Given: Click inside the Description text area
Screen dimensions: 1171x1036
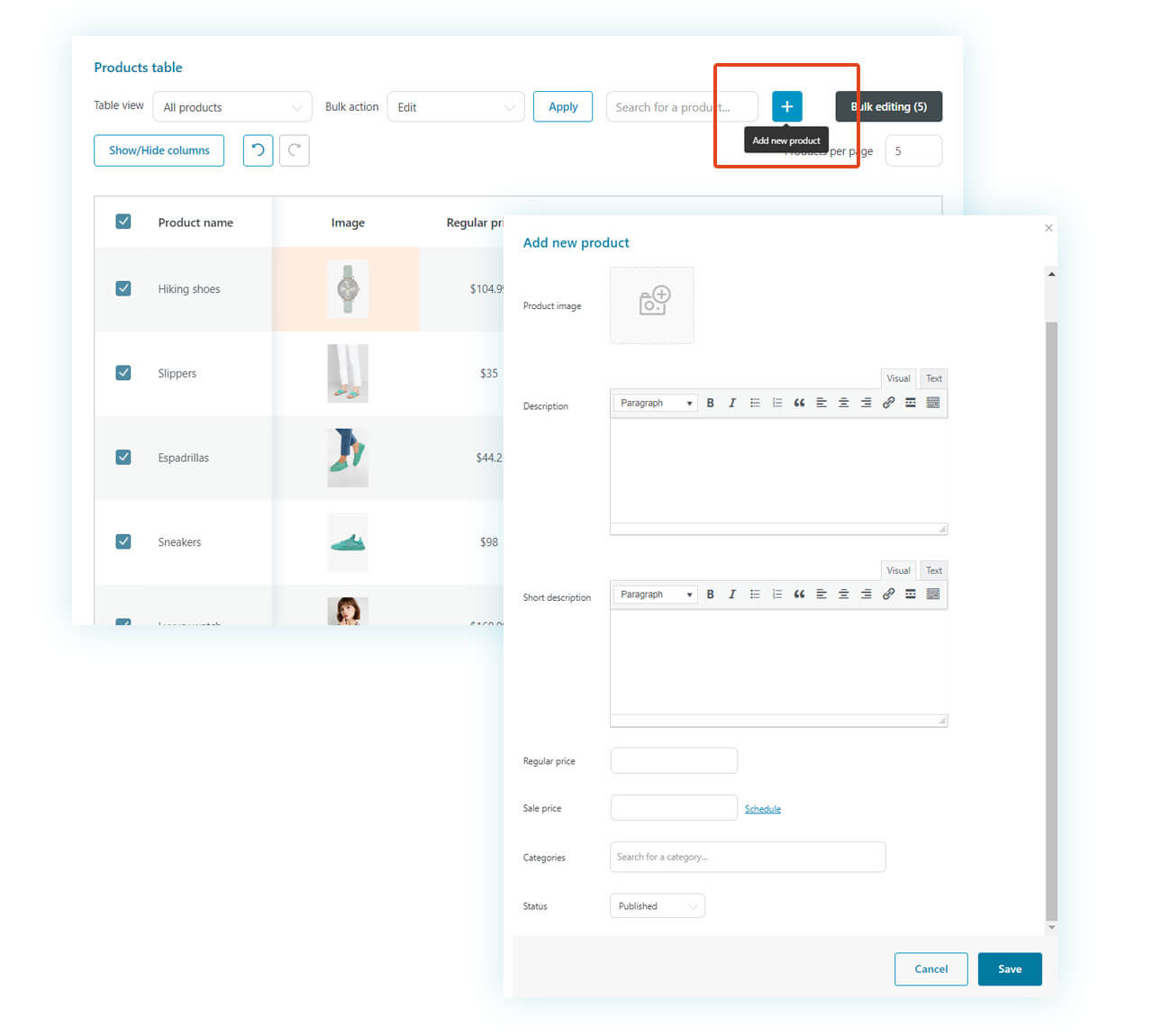Looking at the screenshot, I should click(778, 470).
